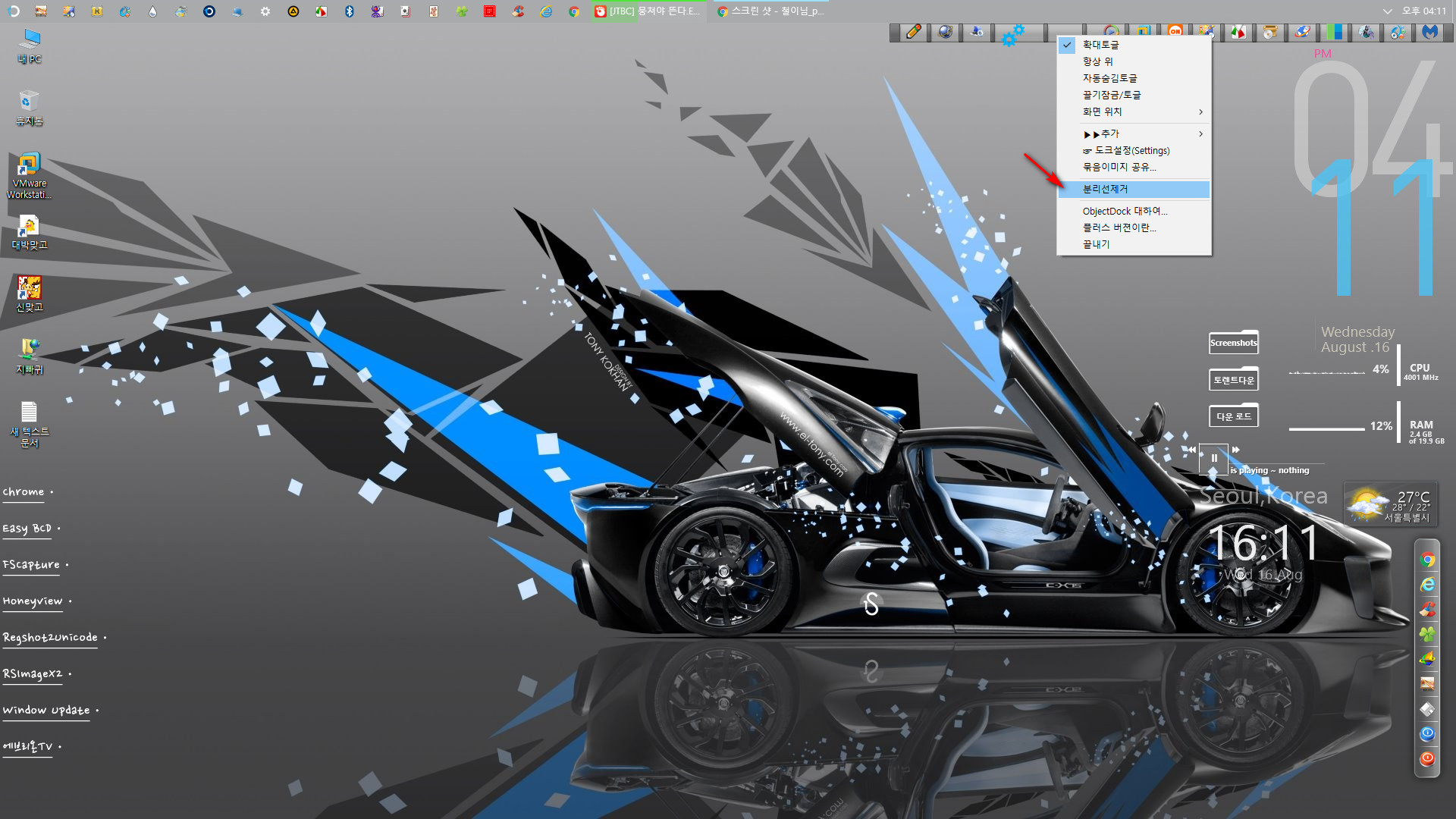
Task: Open the 다운 로드 folder widget
Action: click(1233, 416)
